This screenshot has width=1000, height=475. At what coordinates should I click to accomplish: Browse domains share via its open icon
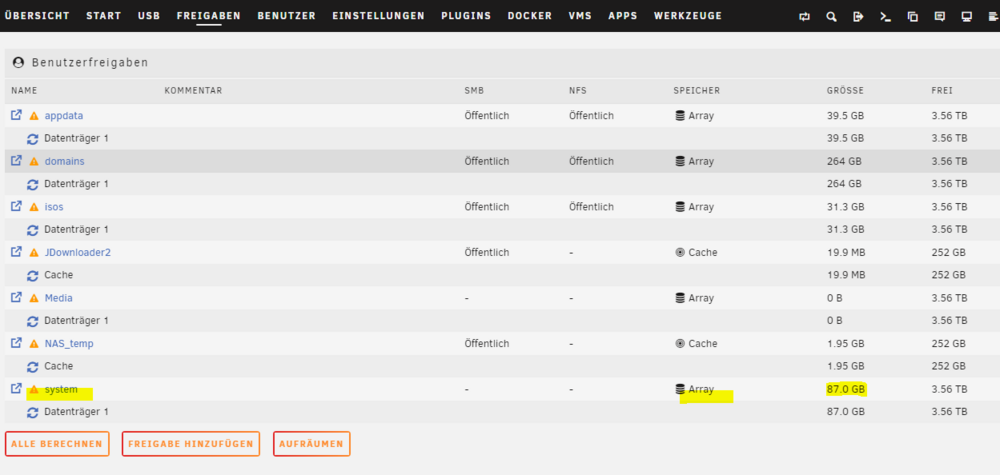click(x=17, y=161)
